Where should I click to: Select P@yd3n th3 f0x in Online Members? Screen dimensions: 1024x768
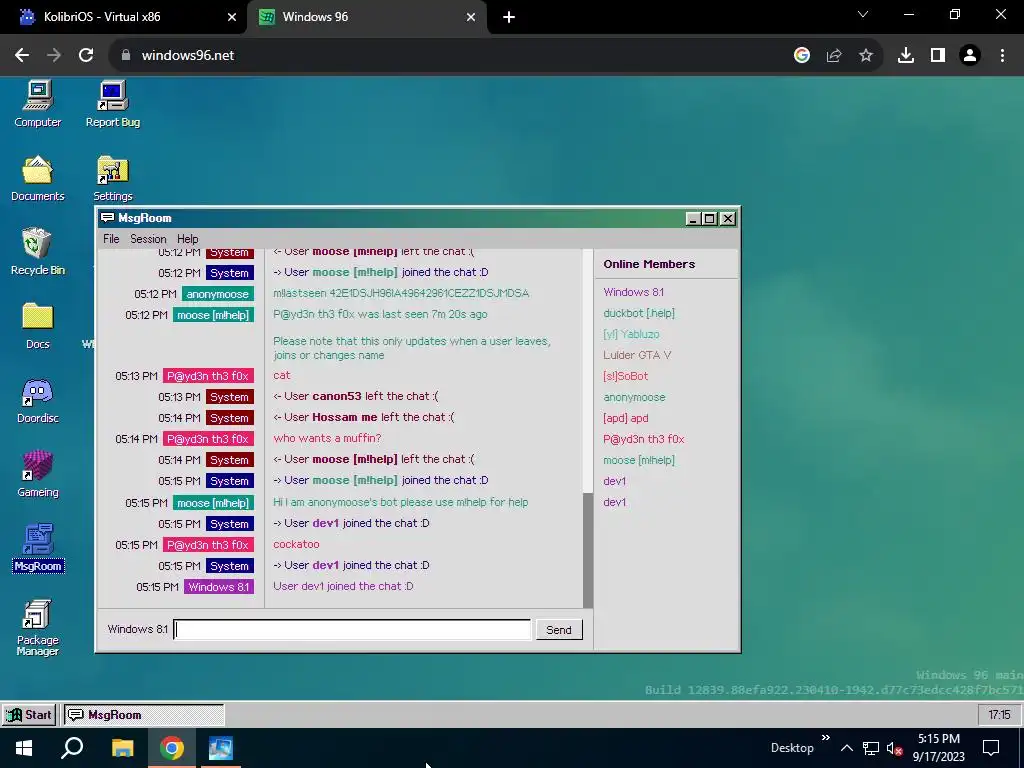[x=643, y=439]
